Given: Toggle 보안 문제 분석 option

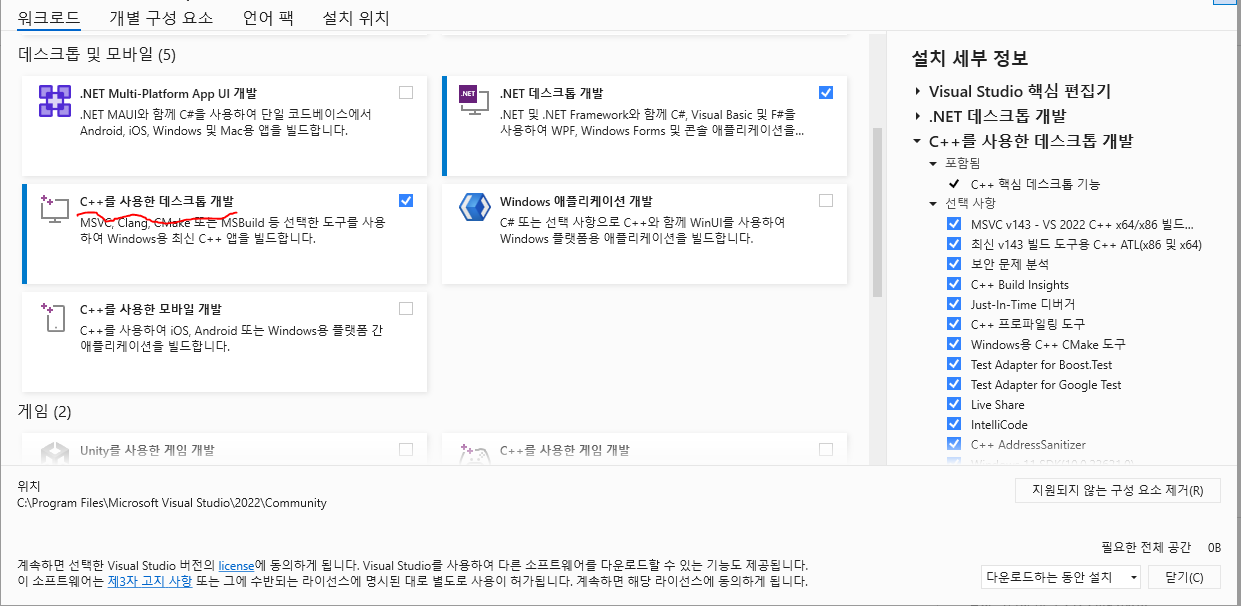Looking at the screenshot, I should (x=954, y=264).
